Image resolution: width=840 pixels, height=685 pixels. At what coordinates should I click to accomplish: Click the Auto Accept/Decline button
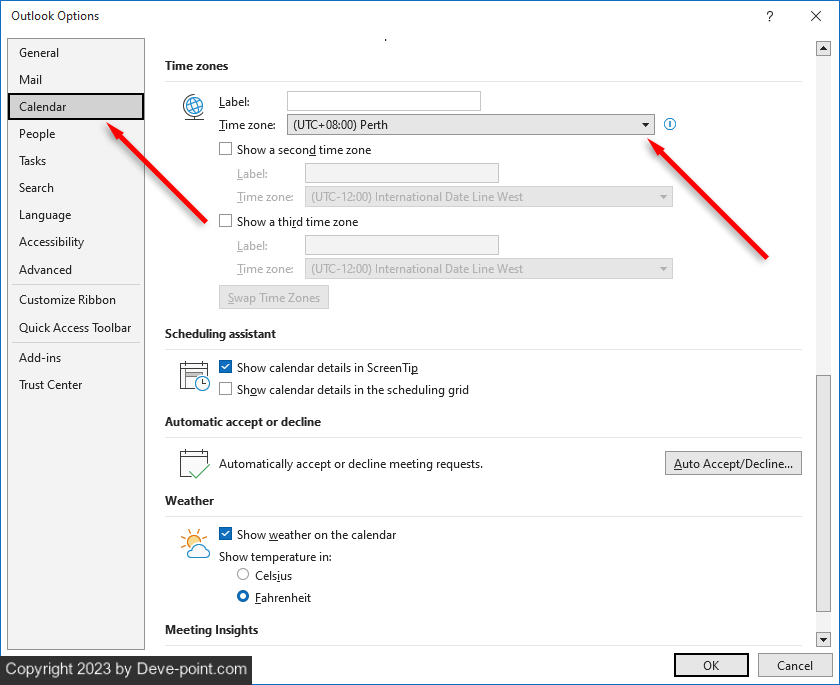point(733,464)
